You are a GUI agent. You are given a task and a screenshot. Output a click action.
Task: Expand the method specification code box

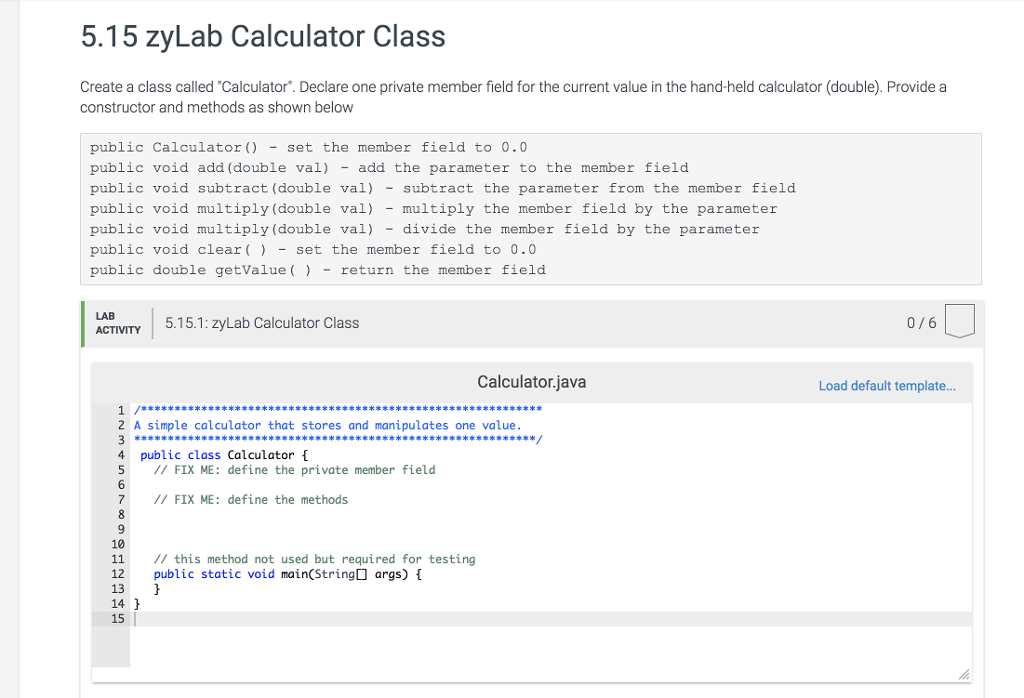point(530,208)
